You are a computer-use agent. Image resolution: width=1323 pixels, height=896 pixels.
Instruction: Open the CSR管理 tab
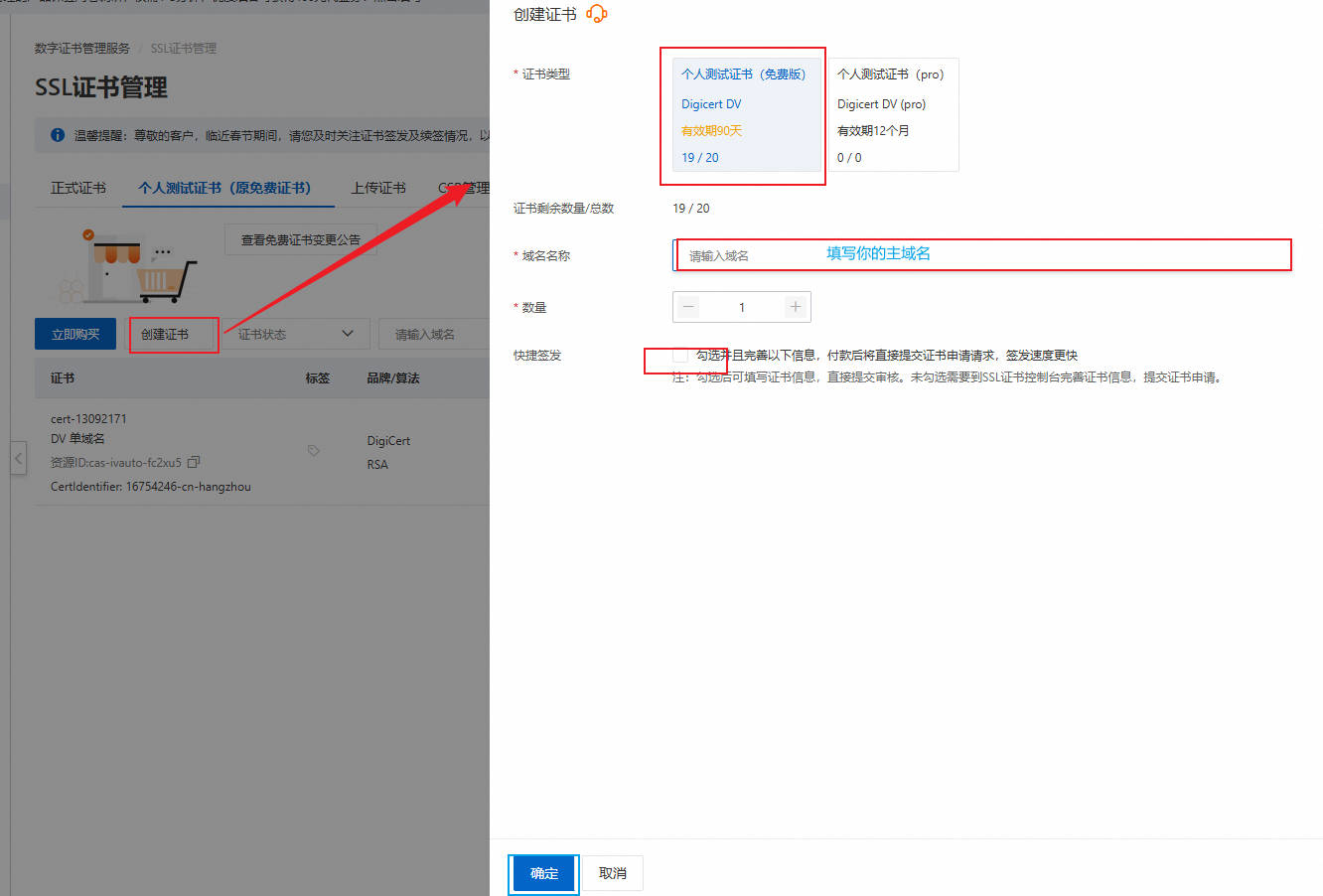click(463, 187)
